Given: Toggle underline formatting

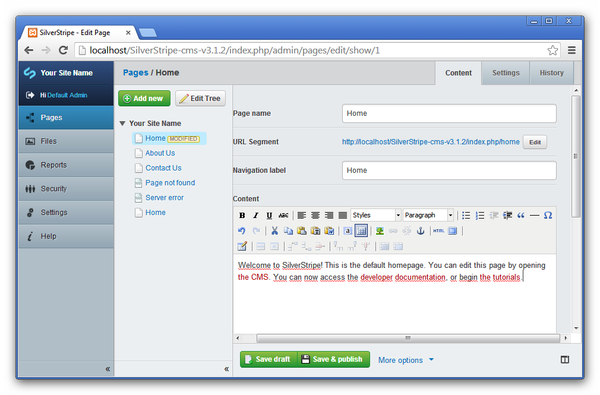Looking at the screenshot, I should [269, 215].
